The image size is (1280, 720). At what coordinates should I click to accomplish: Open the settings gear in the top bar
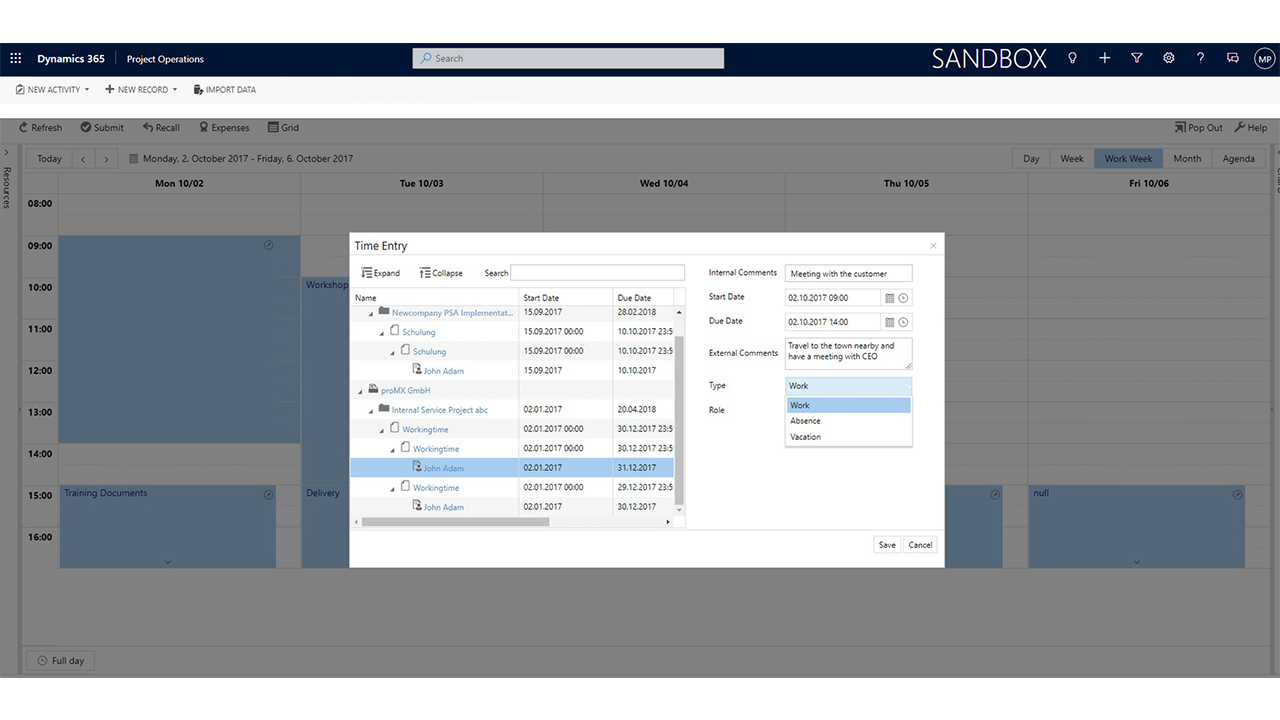(x=1168, y=58)
